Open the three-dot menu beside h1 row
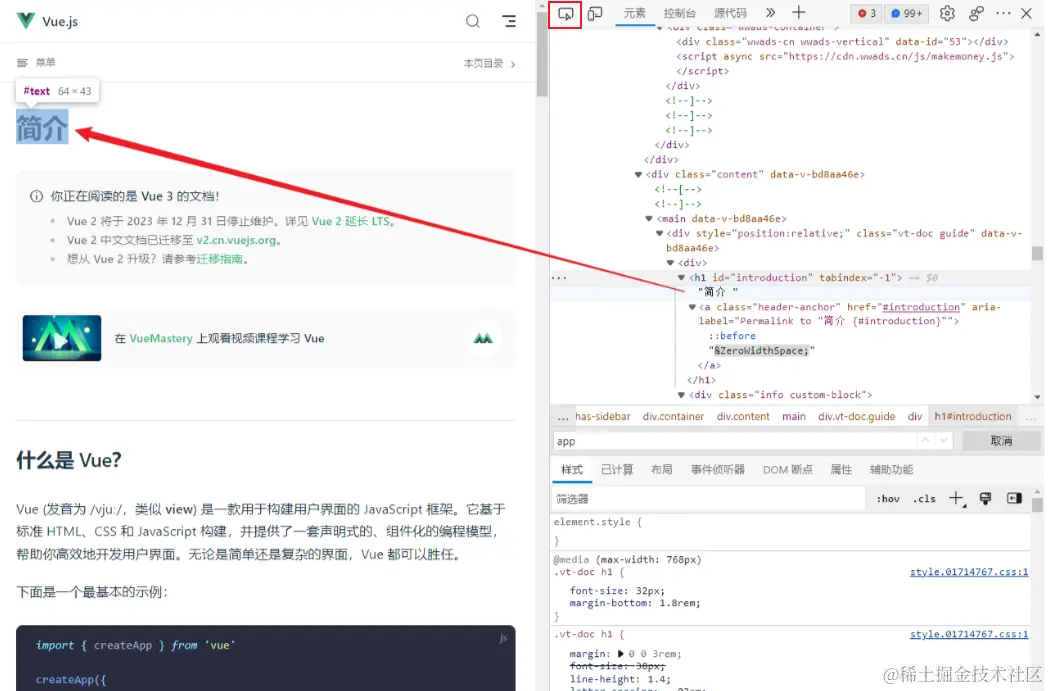1049x691 pixels. click(559, 278)
